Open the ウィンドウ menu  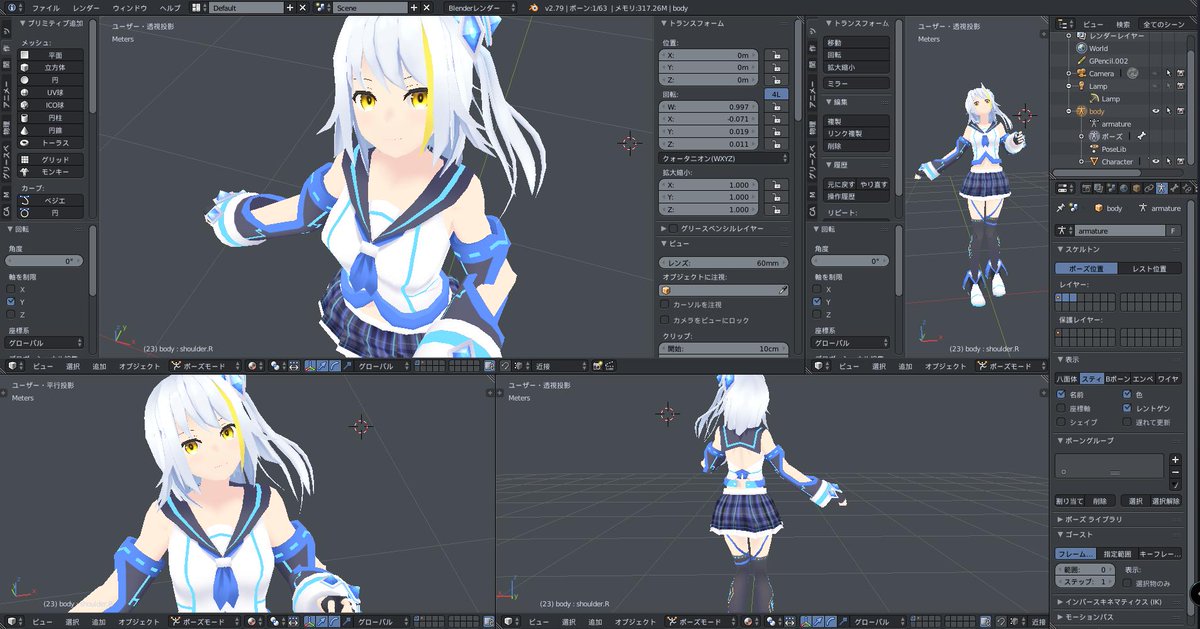[x=130, y=7]
